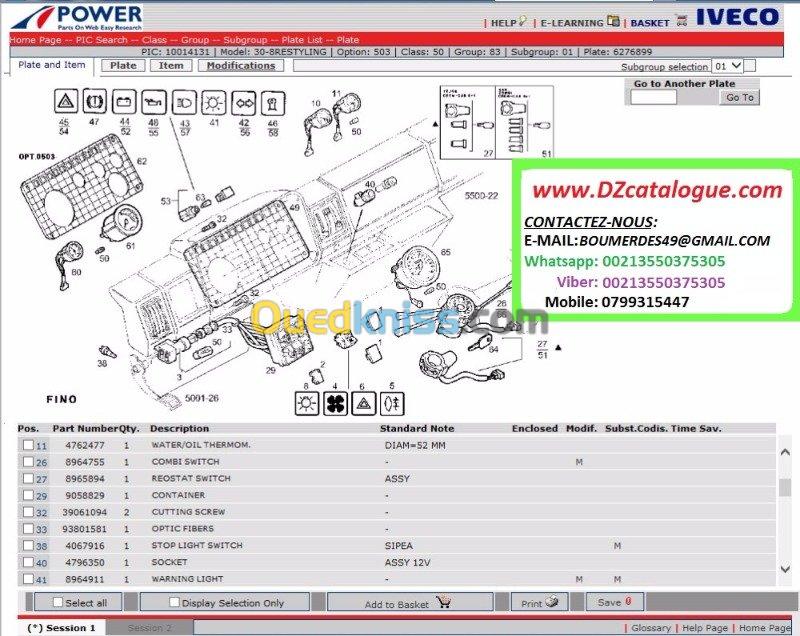Click the fan symbol icon below the diagram
This screenshot has height=636, width=800.
point(335,403)
